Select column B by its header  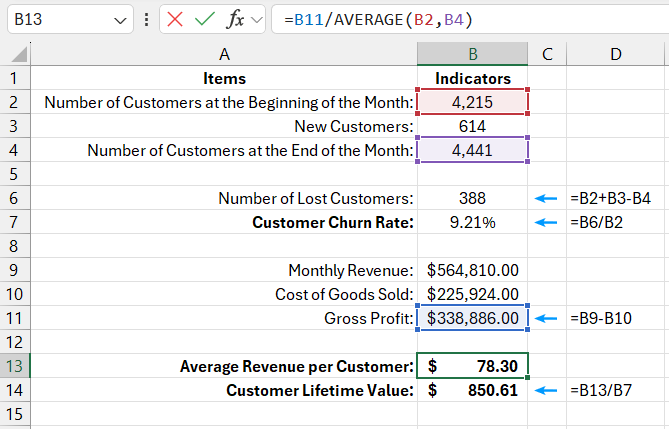(473, 54)
